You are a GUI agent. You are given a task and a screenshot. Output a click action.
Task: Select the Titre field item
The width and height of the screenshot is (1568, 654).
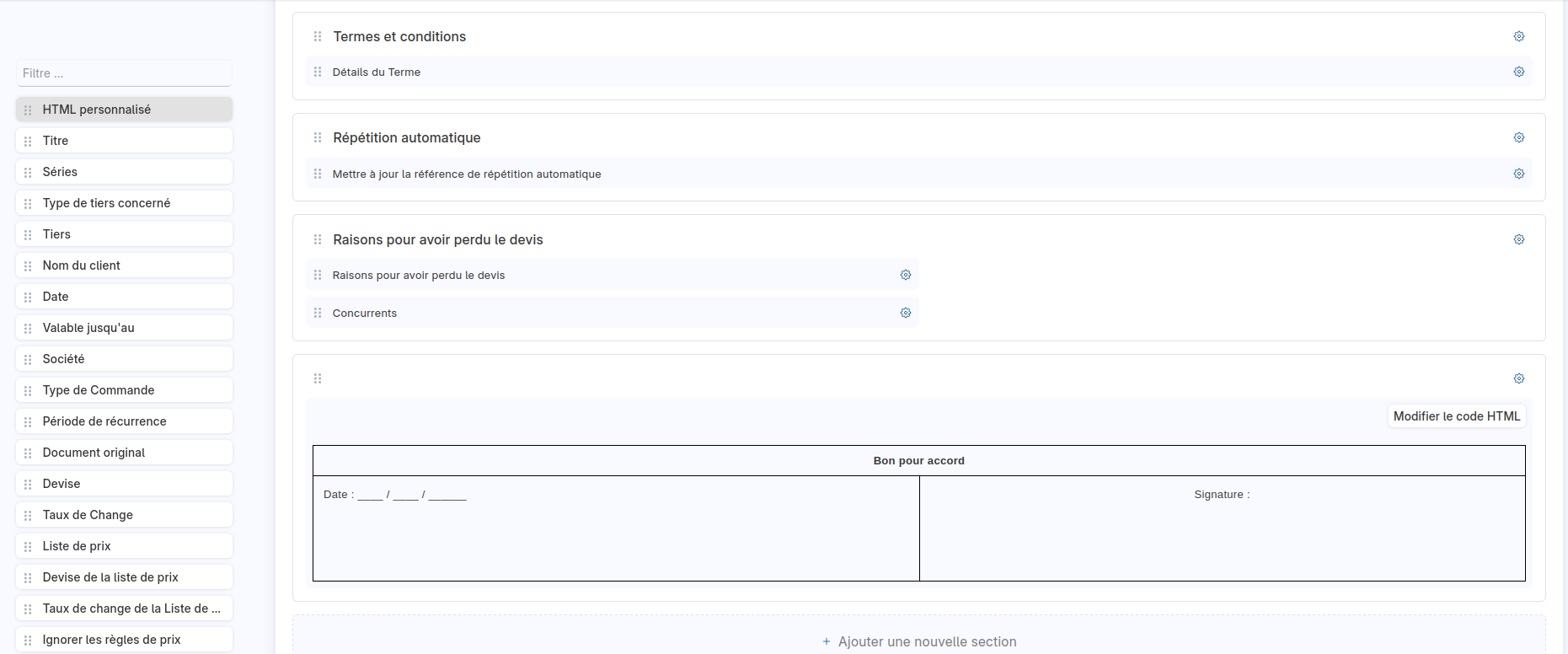[x=124, y=141]
